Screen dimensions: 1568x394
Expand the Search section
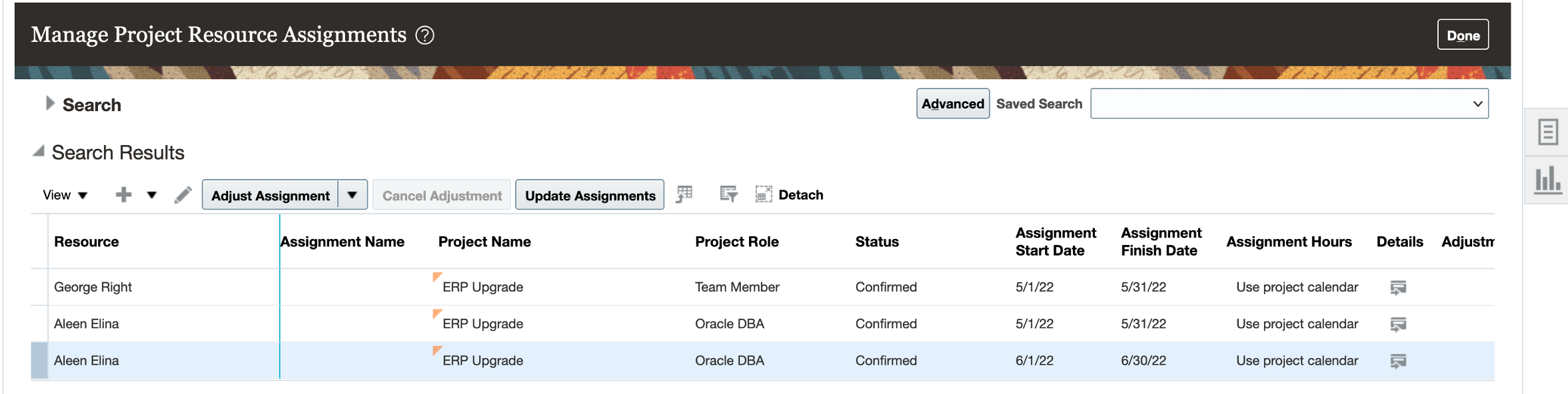coord(50,103)
